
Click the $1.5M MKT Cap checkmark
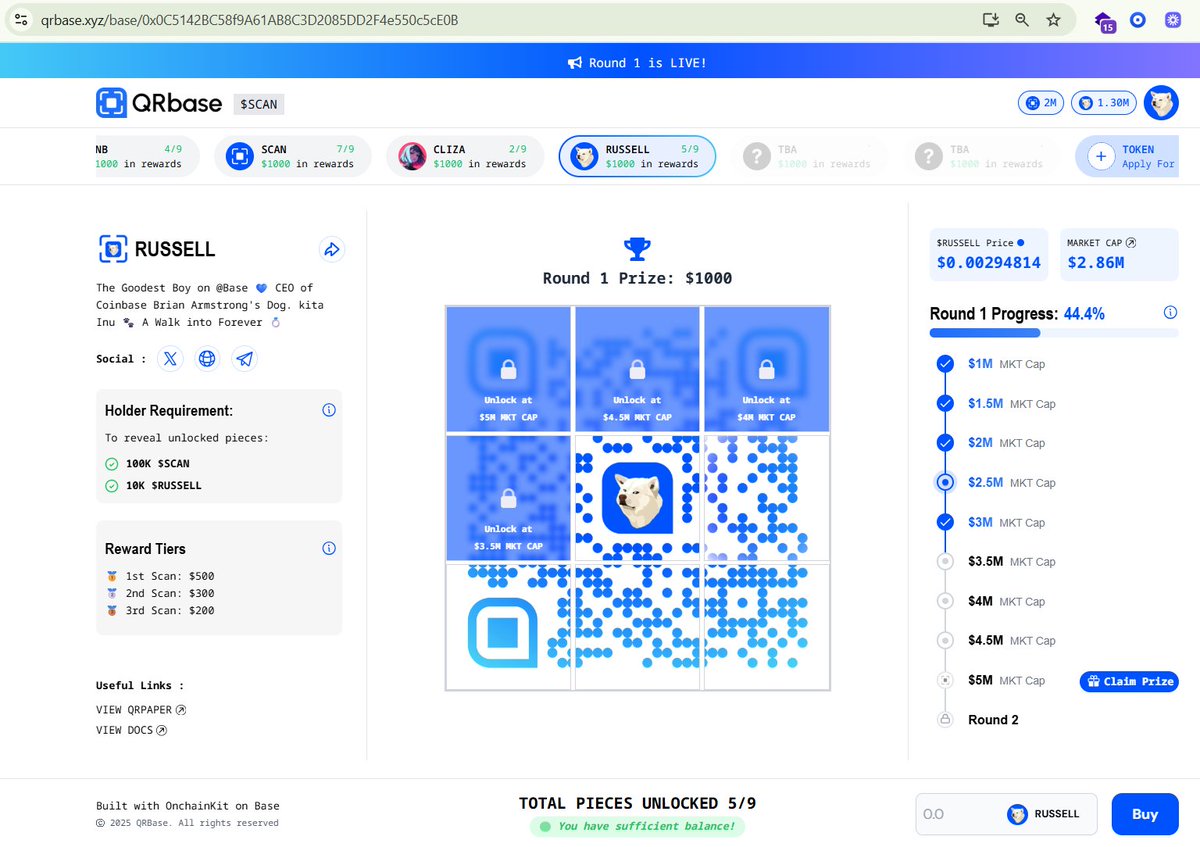coord(945,403)
